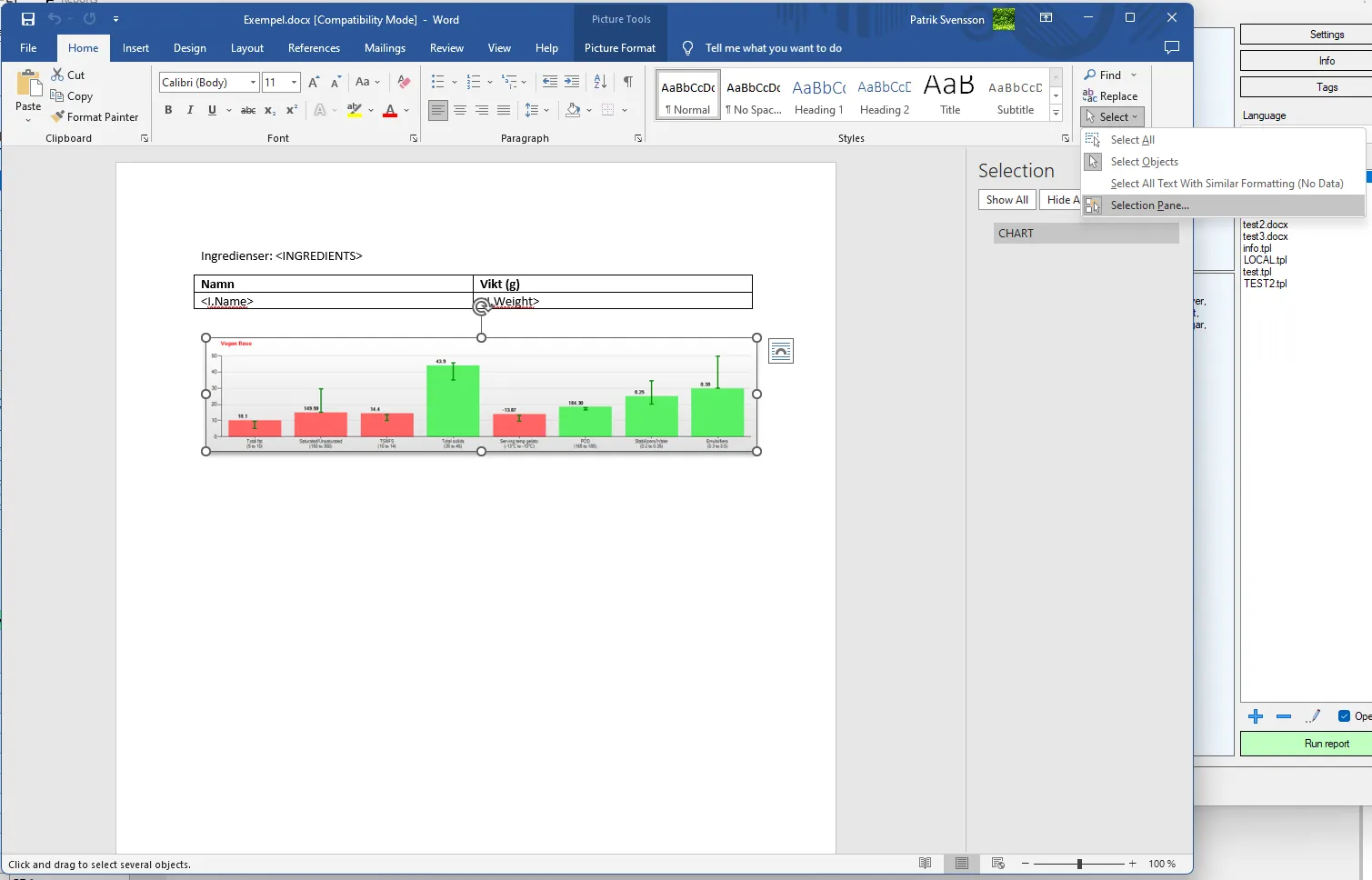
Task: Click the red Font Color A button
Action: coord(390,110)
